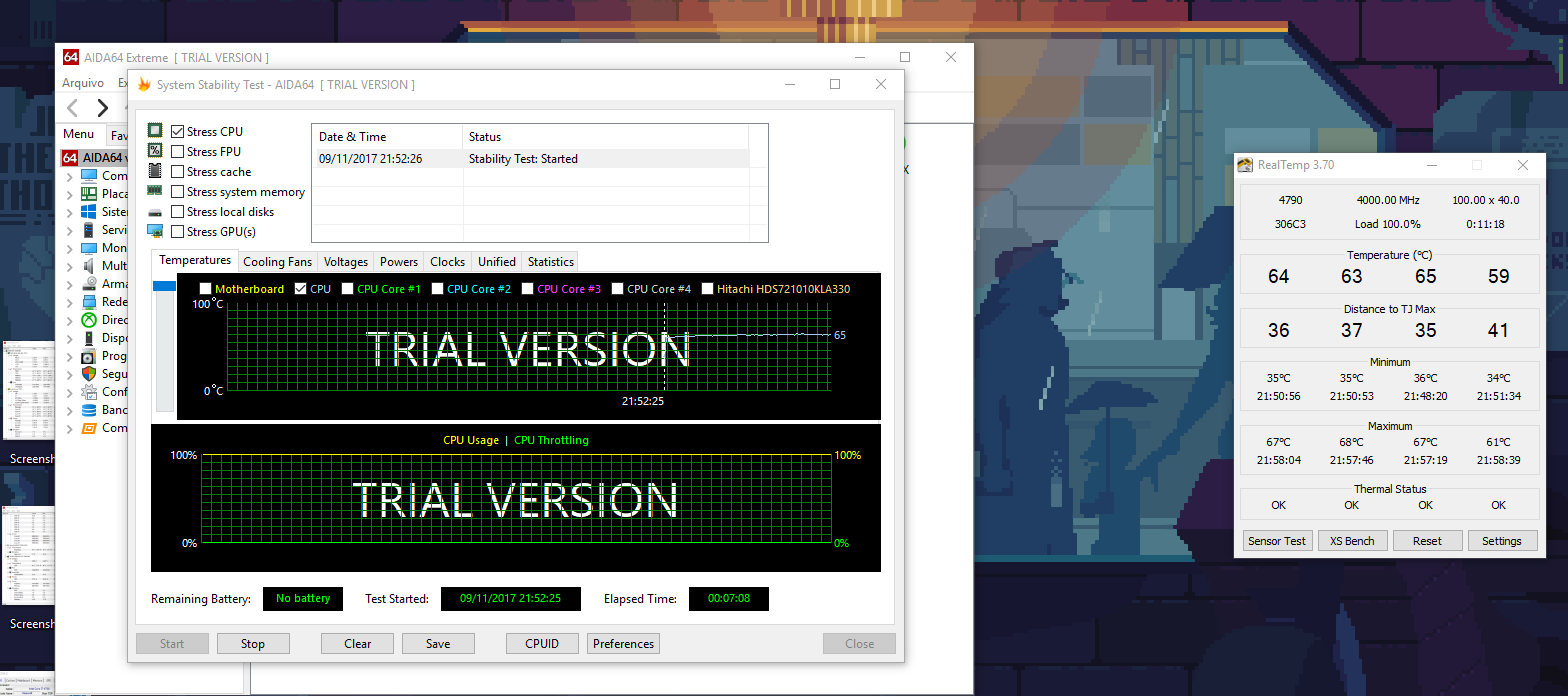Click the Stop button in stability test
The height and width of the screenshot is (696, 1568).
[253, 644]
